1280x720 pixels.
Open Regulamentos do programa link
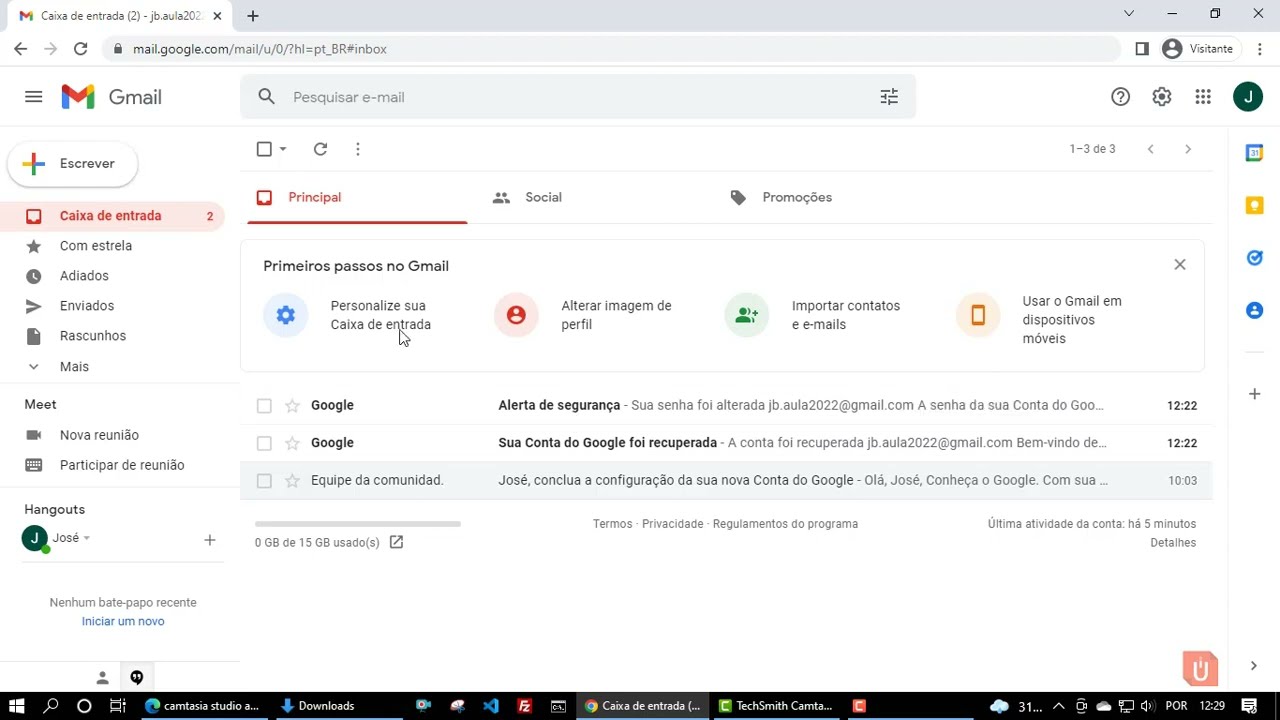(x=785, y=524)
